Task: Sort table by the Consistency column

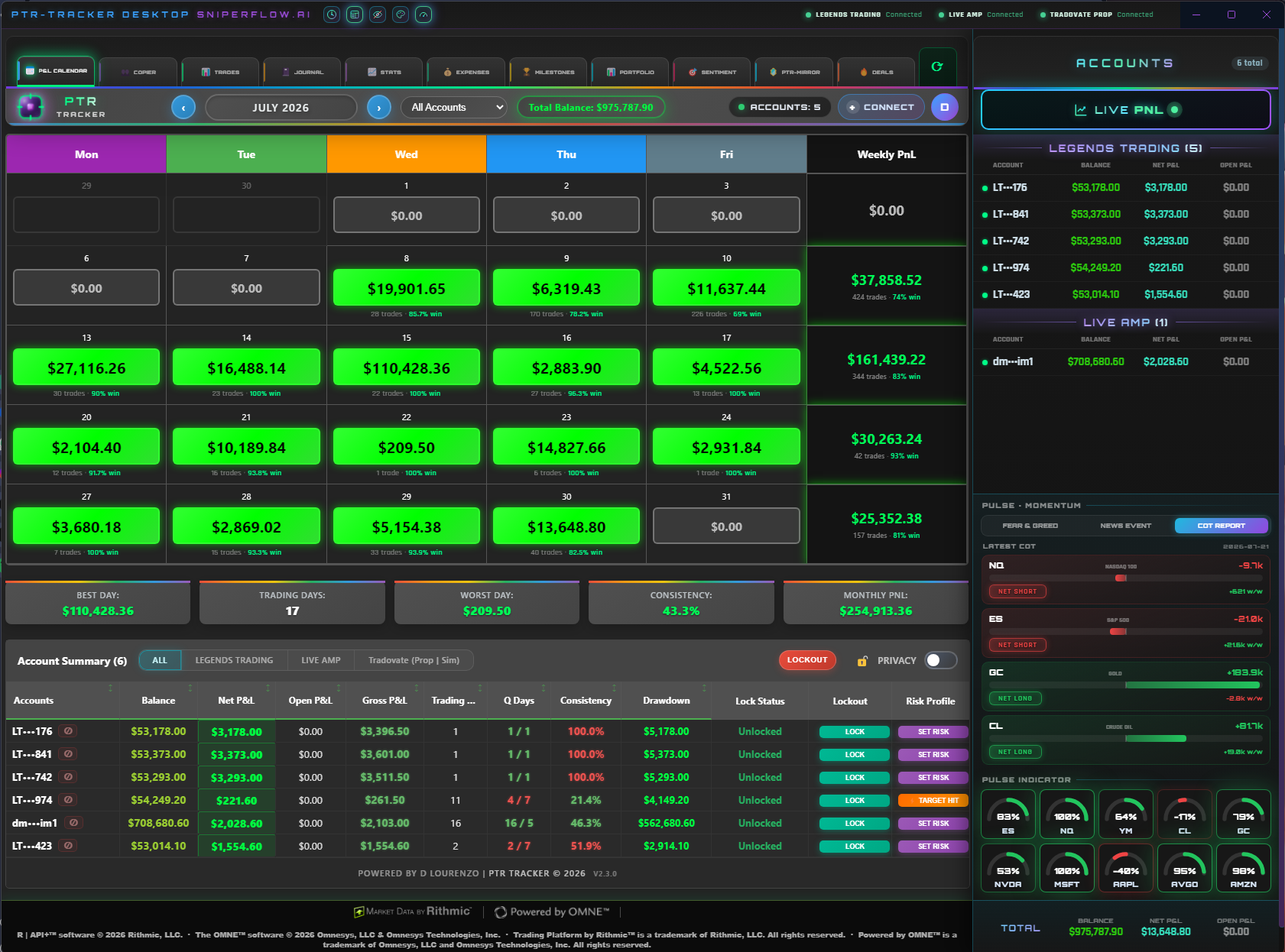Action: [x=586, y=701]
